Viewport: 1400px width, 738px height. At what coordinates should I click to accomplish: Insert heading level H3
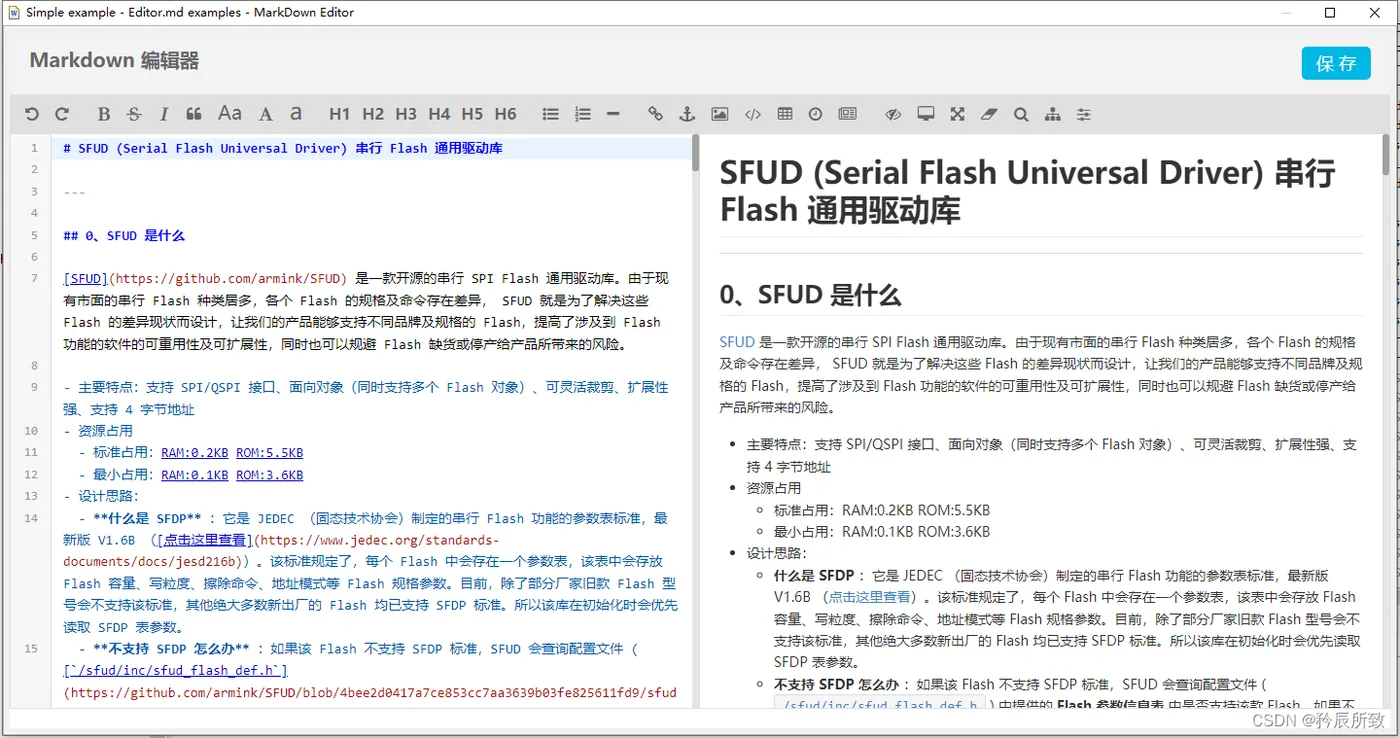(406, 114)
